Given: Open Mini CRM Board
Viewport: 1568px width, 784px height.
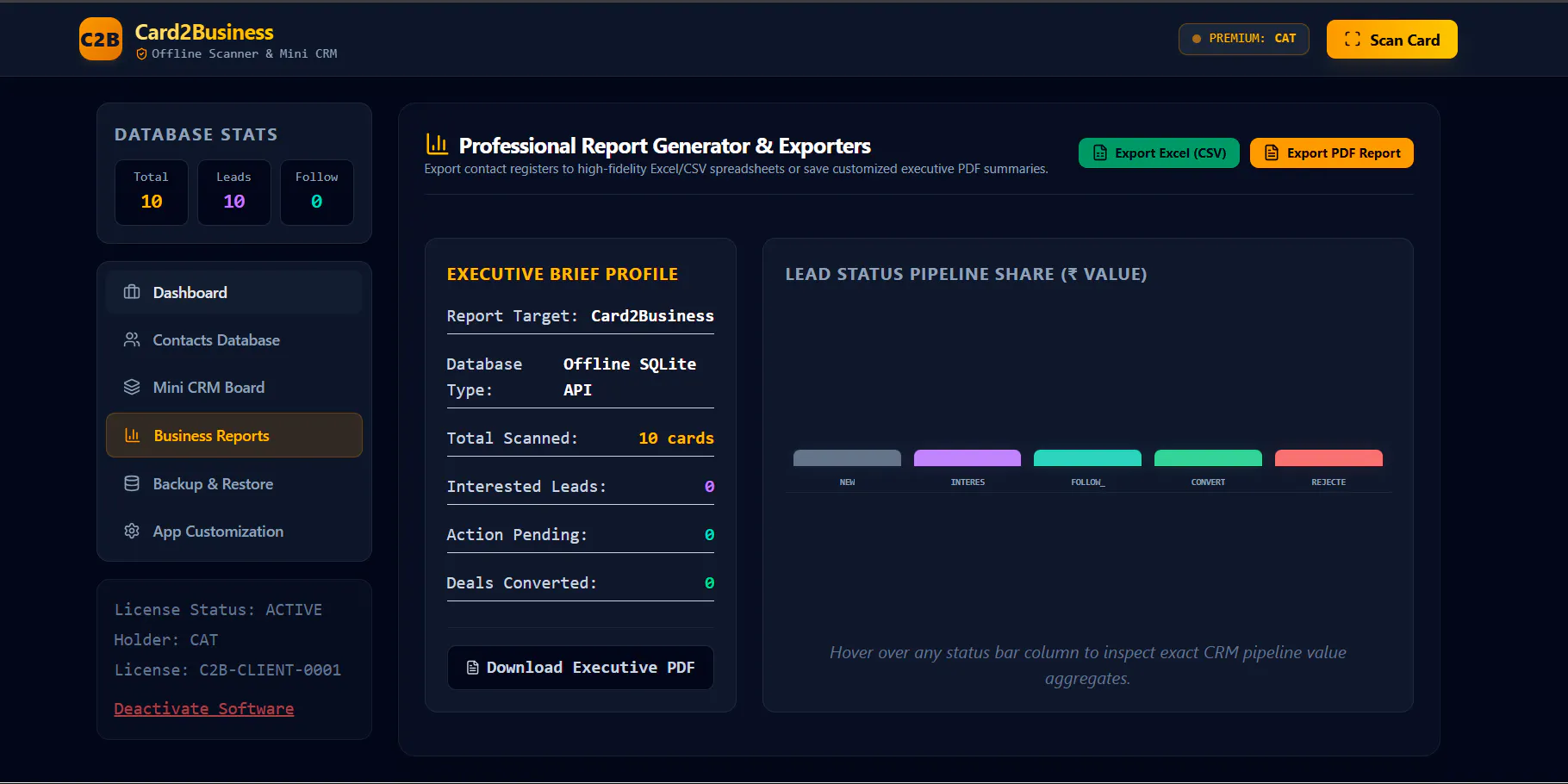Looking at the screenshot, I should (x=234, y=387).
